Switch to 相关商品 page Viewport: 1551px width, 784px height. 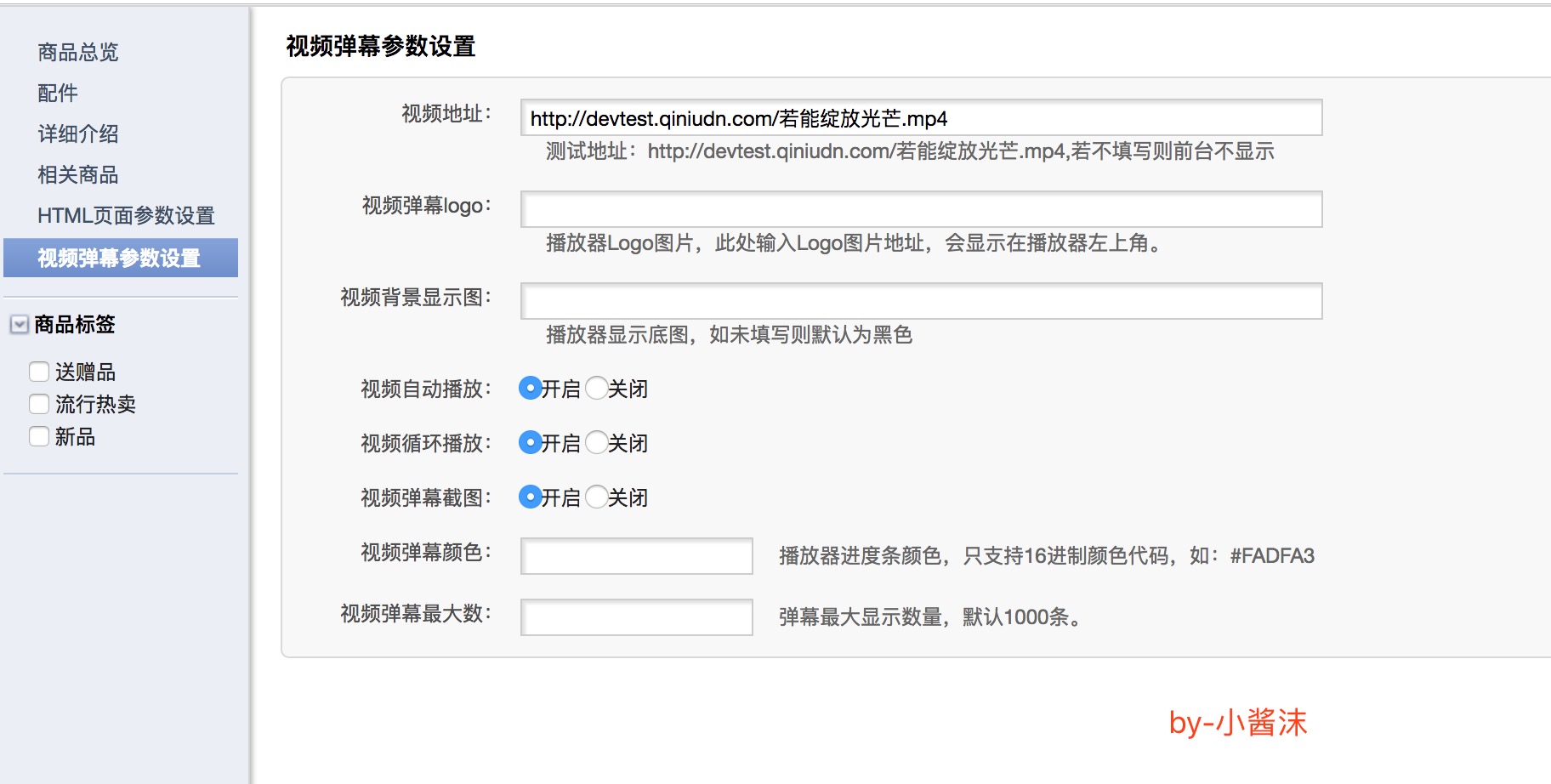pos(78,175)
